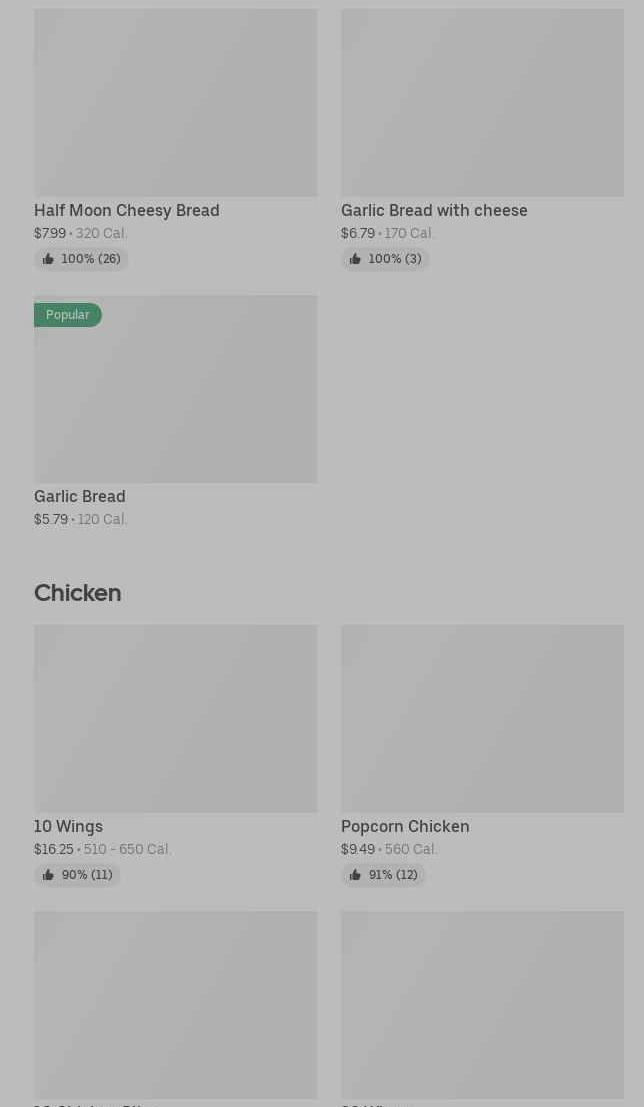Open the 10 Wings item name
Image resolution: width=644 pixels, height=1107 pixels.
click(68, 826)
